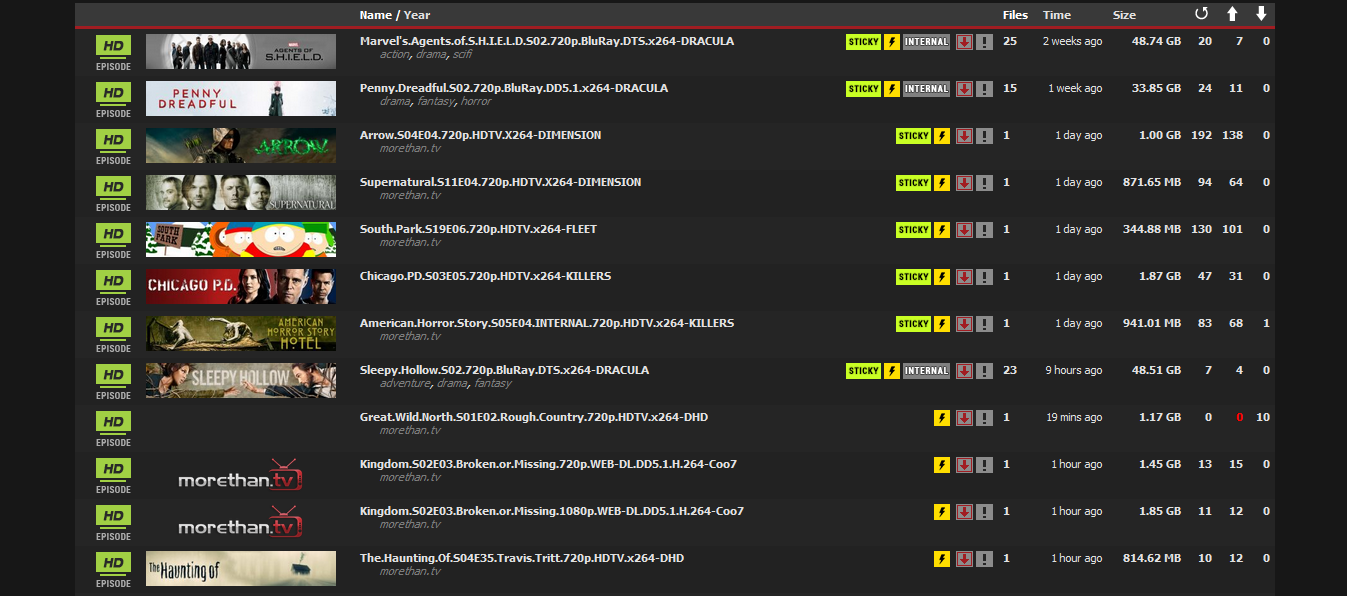Open Marvel's.Agents.of.S.H.I.E.L.D.S02 torrent page

tap(547, 42)
